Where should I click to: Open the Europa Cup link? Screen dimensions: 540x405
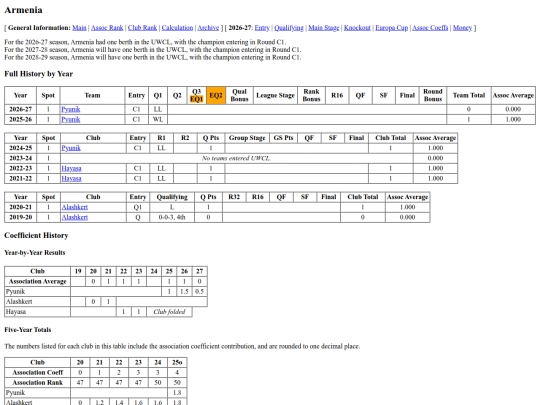tap(392, 28)
